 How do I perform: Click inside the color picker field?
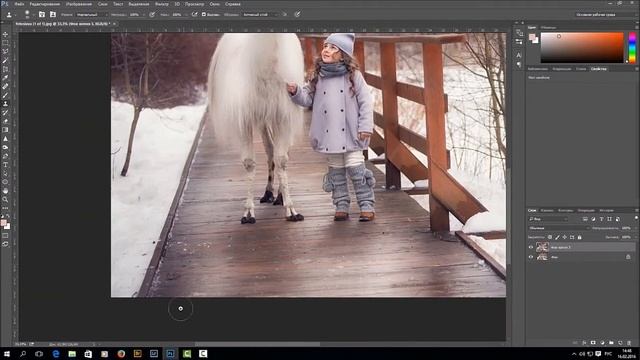pyautogui.click(x=582, y=48)
